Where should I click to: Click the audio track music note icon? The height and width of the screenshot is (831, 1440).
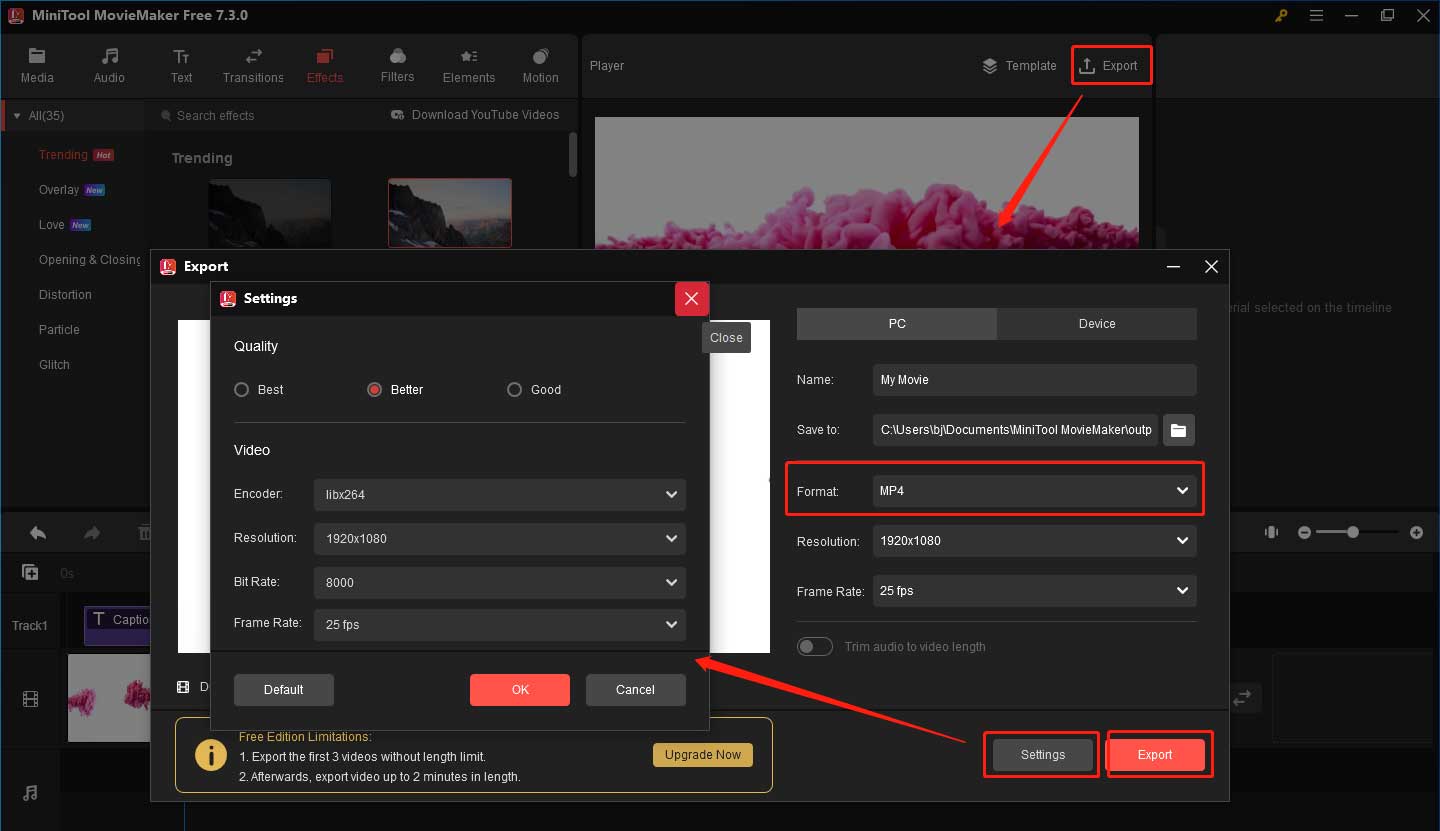tap(30, 793)
